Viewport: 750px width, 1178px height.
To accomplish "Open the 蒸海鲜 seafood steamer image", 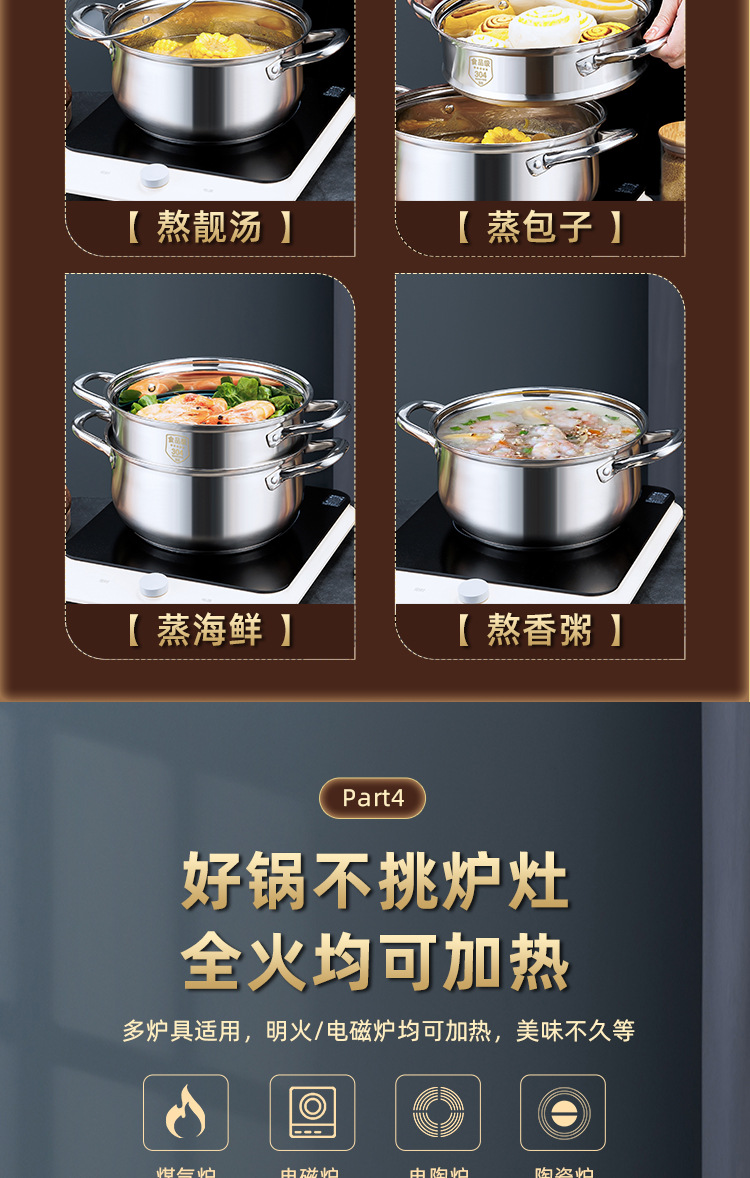I will pyautogui.click(x=210, y=439).
